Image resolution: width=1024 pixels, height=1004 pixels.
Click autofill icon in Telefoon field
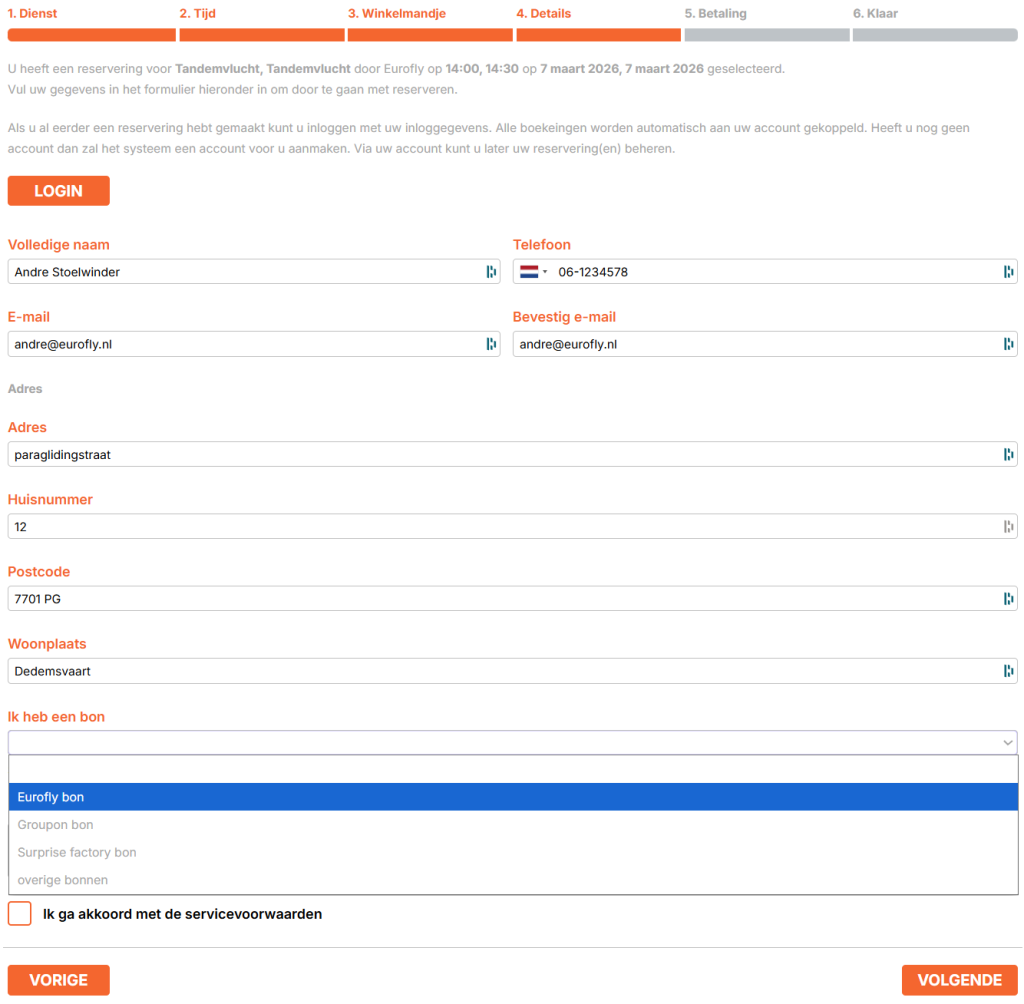[1008, 272]
